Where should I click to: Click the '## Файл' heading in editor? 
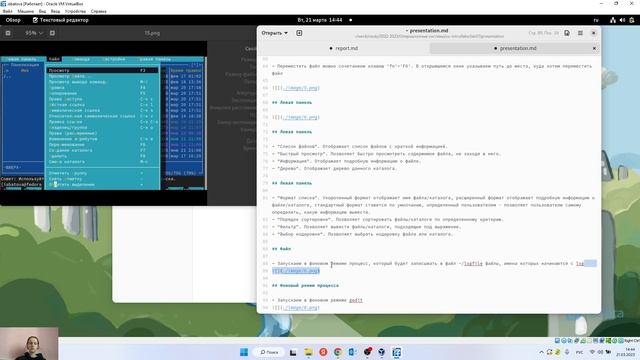tap(282, 249)
